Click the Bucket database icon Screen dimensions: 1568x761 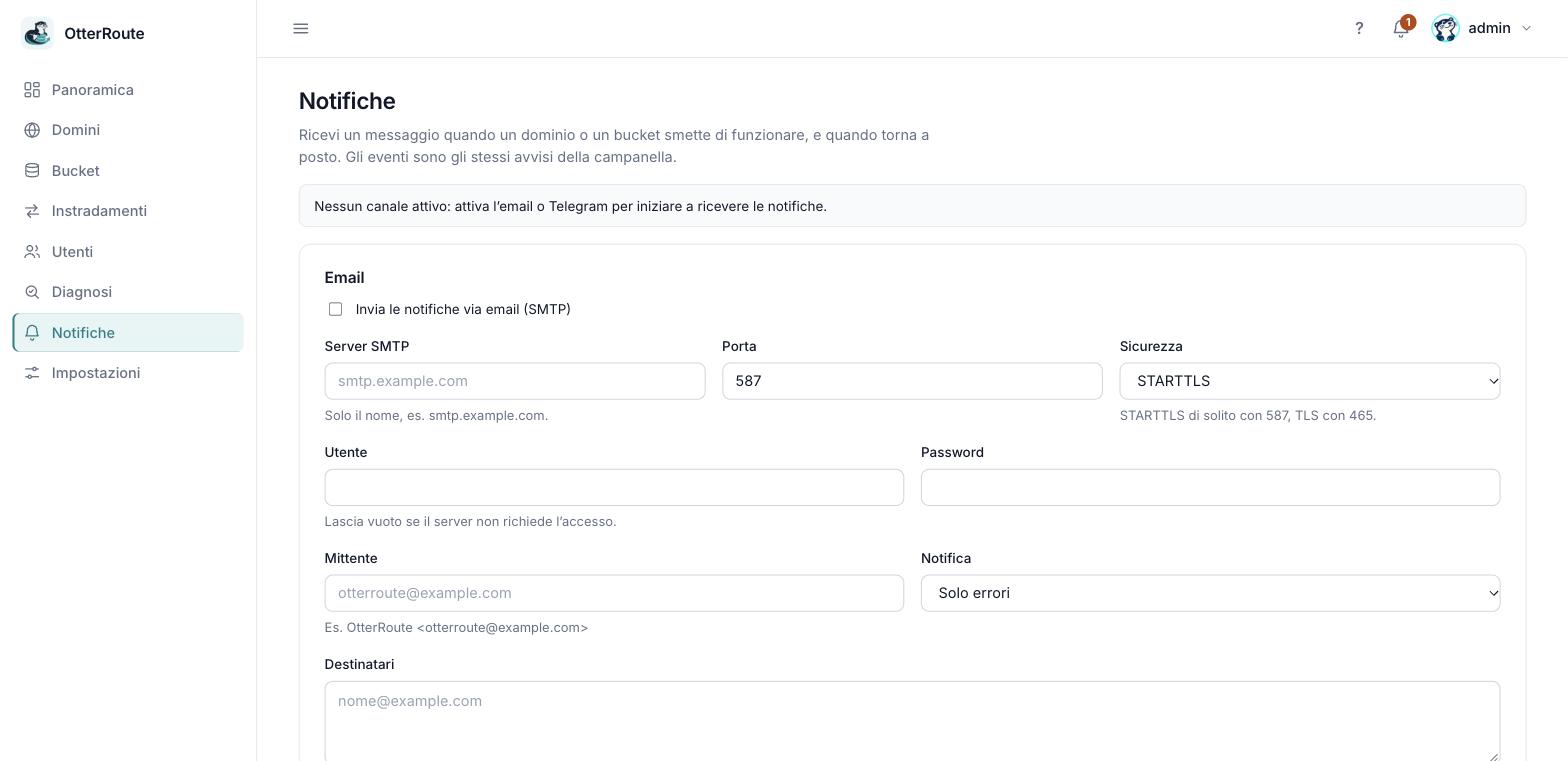32,171
